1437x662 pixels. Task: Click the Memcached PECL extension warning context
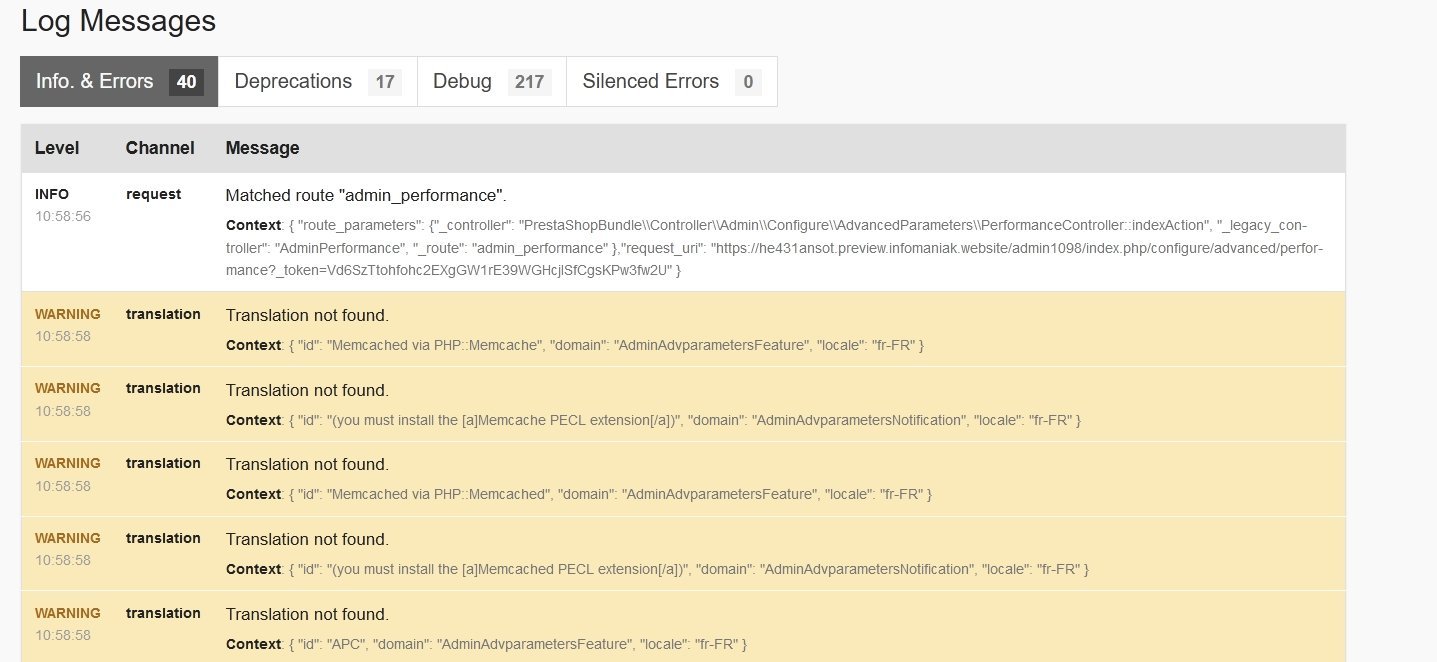click(x=657, y=569)
